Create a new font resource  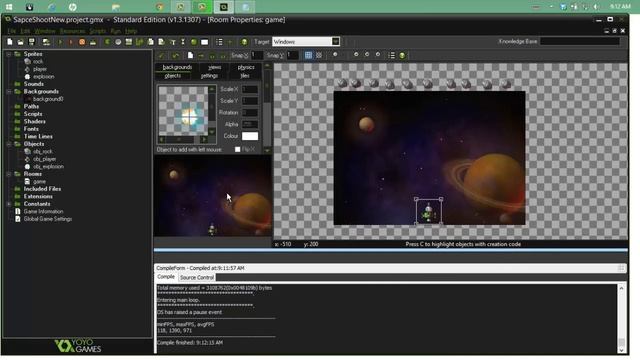point(172,42)
